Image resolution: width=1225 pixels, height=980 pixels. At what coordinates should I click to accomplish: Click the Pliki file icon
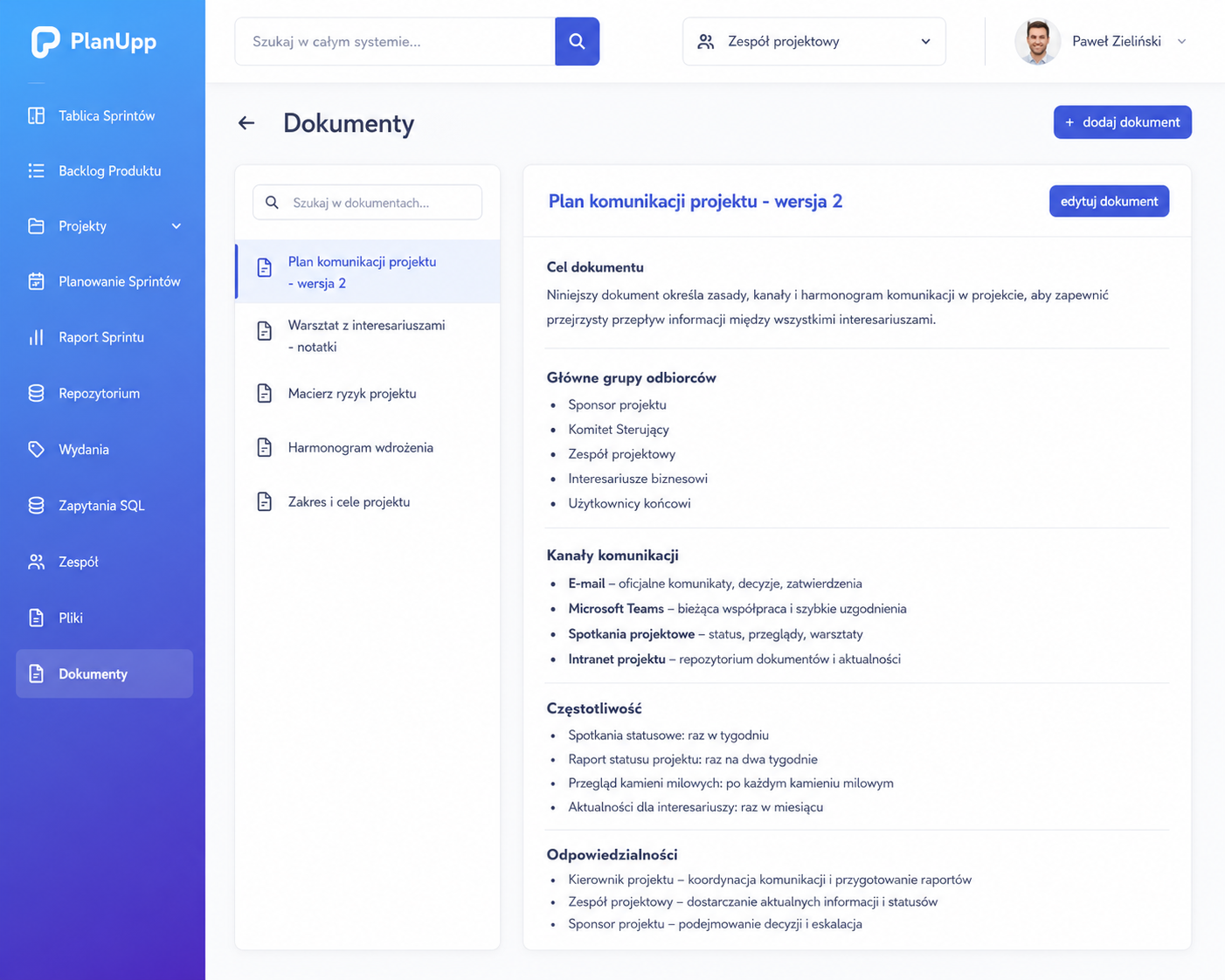pos(36,618)
